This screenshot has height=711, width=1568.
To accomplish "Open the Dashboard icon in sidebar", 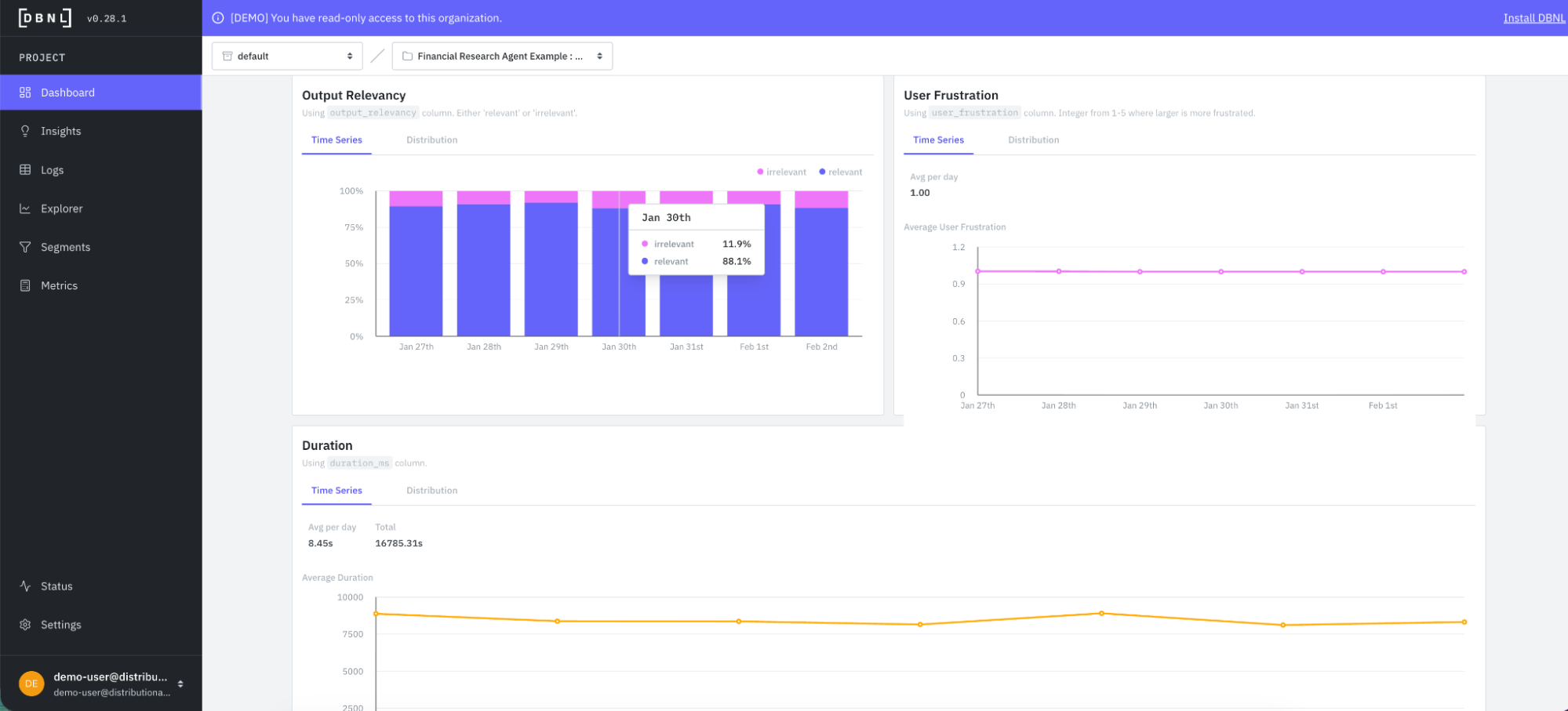I will 25,93.
